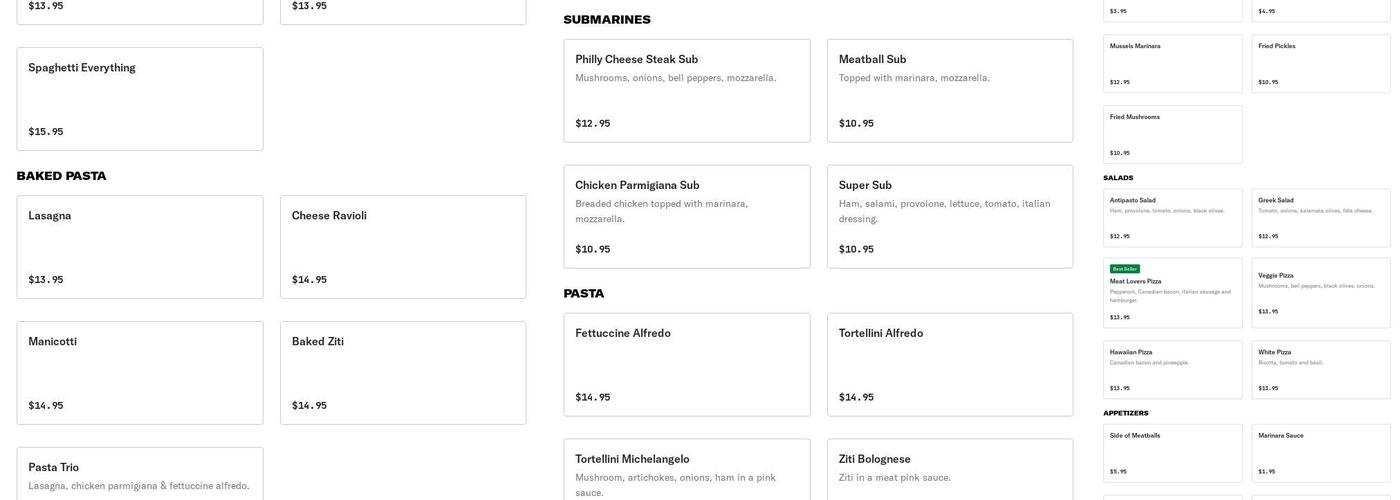Choose the Chicken Parmigiana Sub
The image size is (1400, 500).
pyautogui.click(x=686, y=216)
